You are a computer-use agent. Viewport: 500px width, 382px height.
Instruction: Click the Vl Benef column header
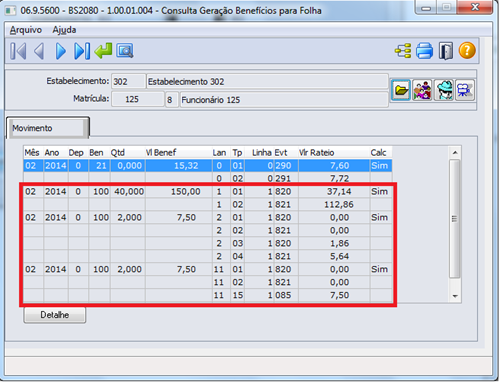point(161,153)
